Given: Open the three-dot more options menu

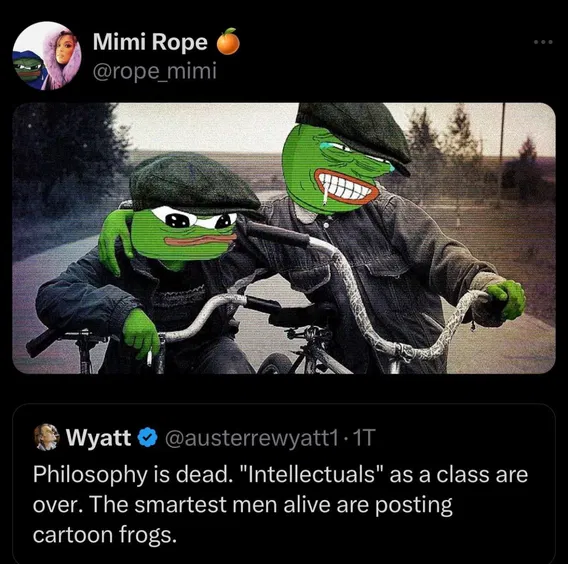Looking at the screenshot, I should tap(543, 42).
